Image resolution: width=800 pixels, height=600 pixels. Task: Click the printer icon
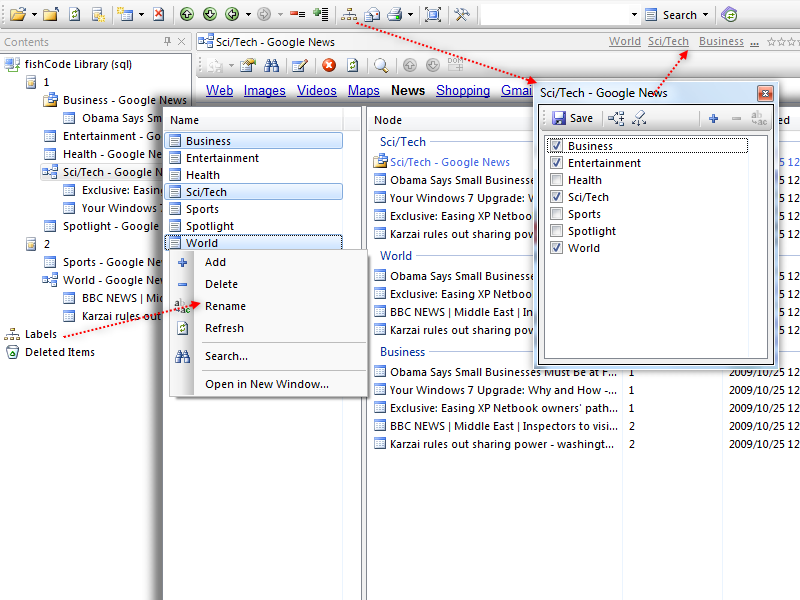pos(395,15)
